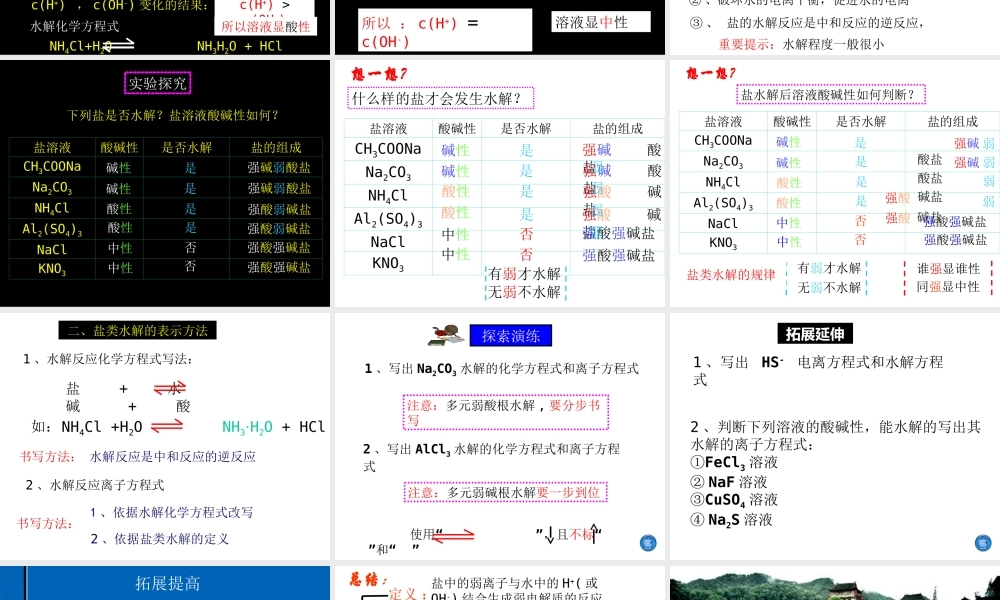Click Al2(SO4)3 in the 实验探究 table
Viewport: 1000px width, 600px height.
tap(52, 229)
